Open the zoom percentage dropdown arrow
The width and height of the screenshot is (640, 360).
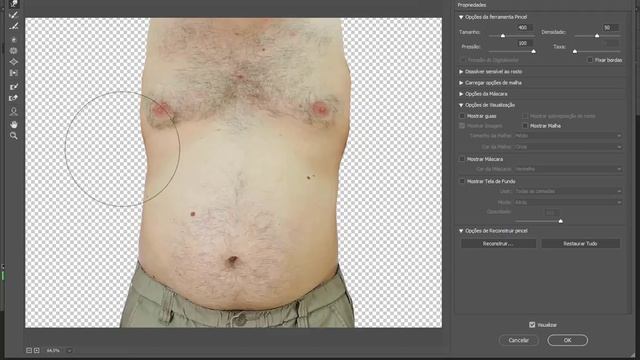point(69,350)
